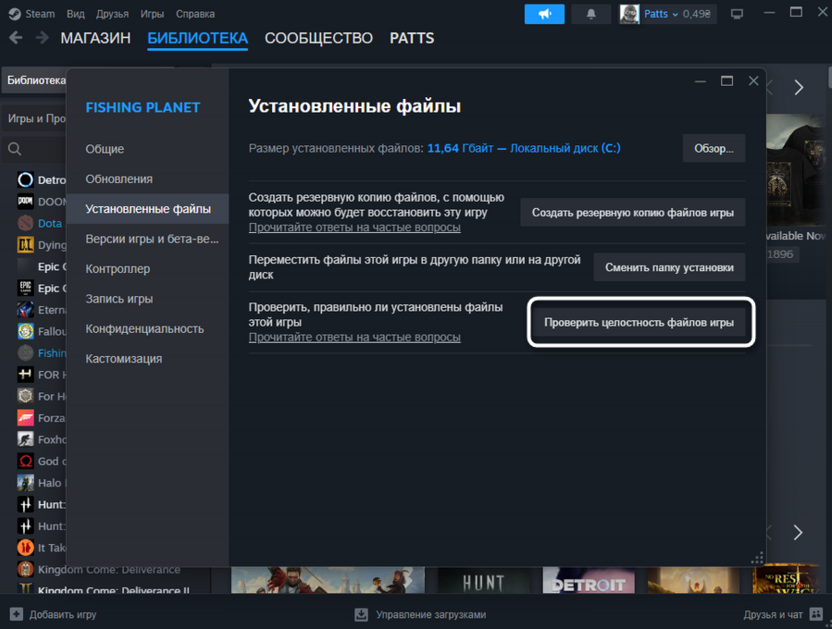The width and height of the screenshot is (832, 629).
Task: Click the library search magnifier icon
Action: point(15,149)
